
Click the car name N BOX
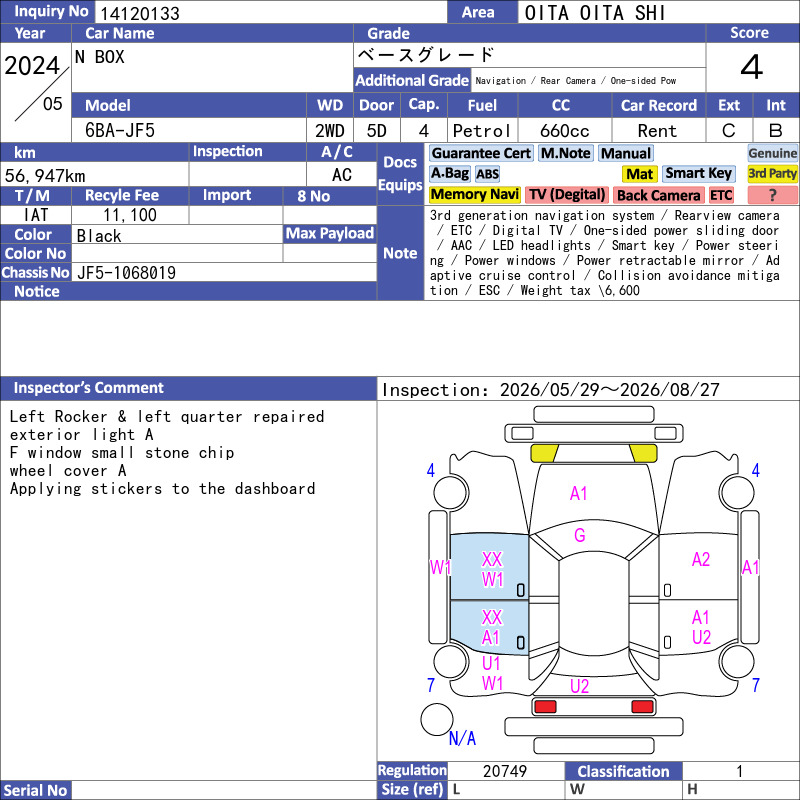pos(99,57)
